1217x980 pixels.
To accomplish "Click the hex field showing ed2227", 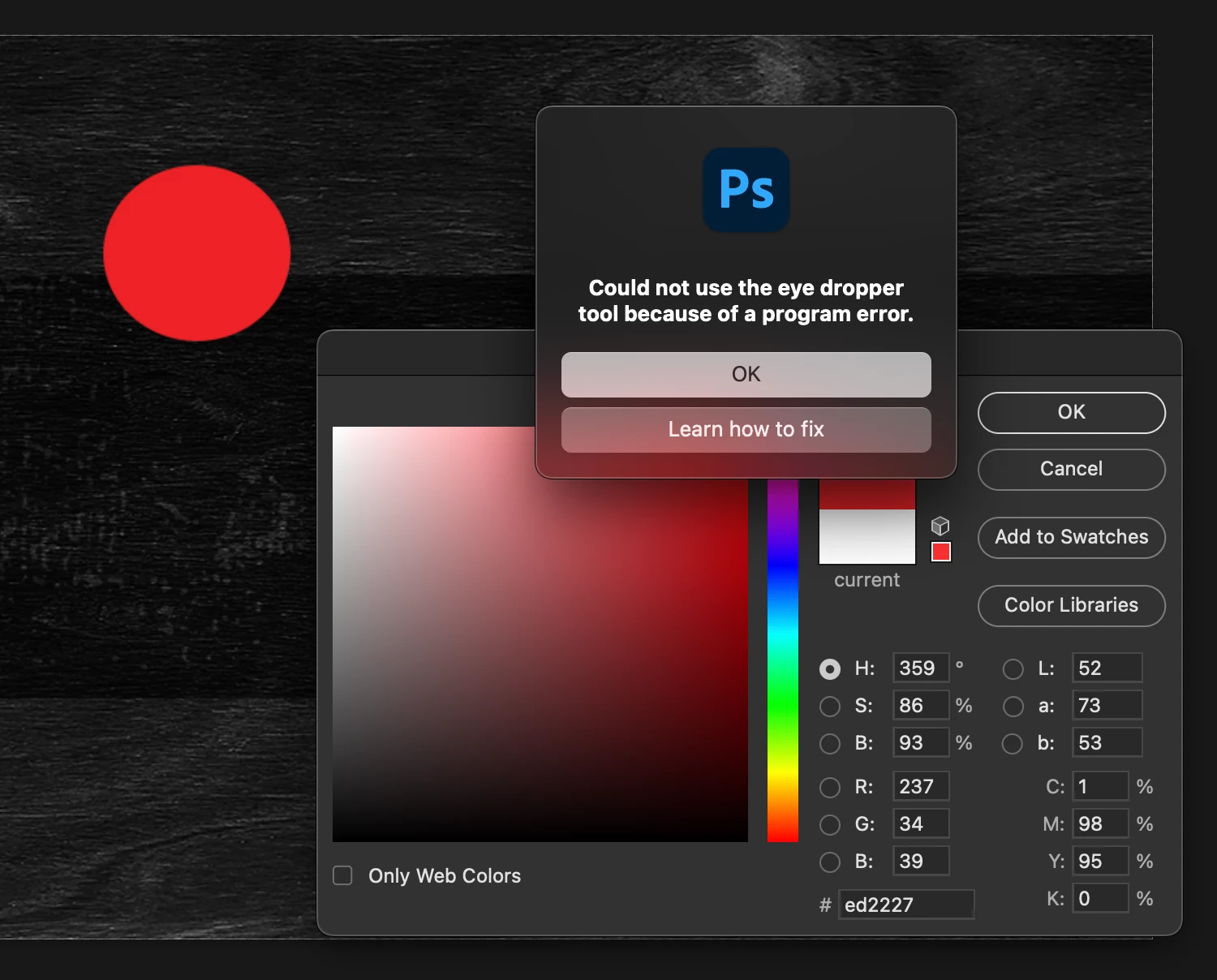I will tap(906, 905).
